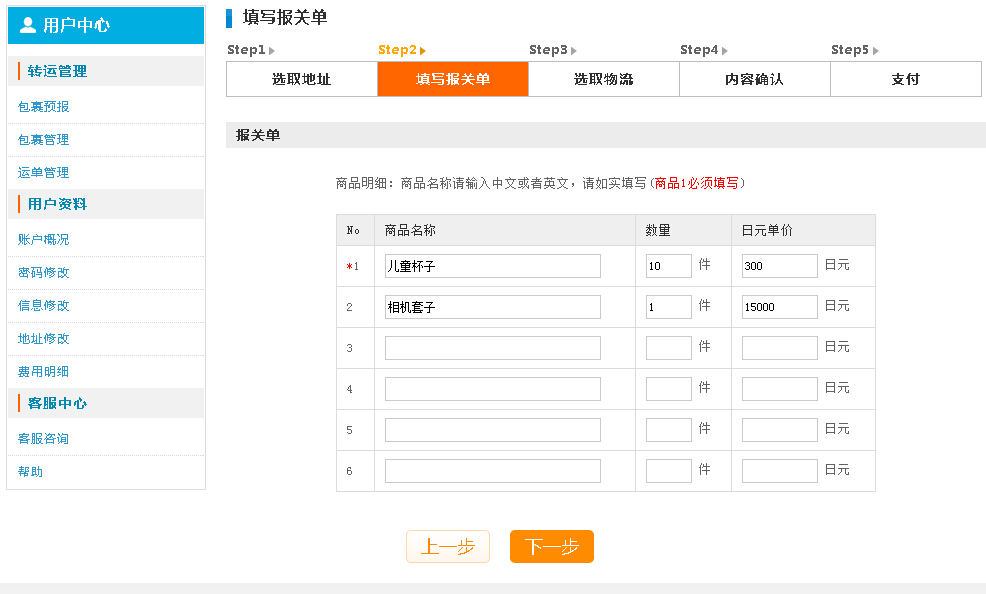Viewport: 986px width, 594px height.
Task: Switch to the 选取物流 step tab
Action: (603, 79)
